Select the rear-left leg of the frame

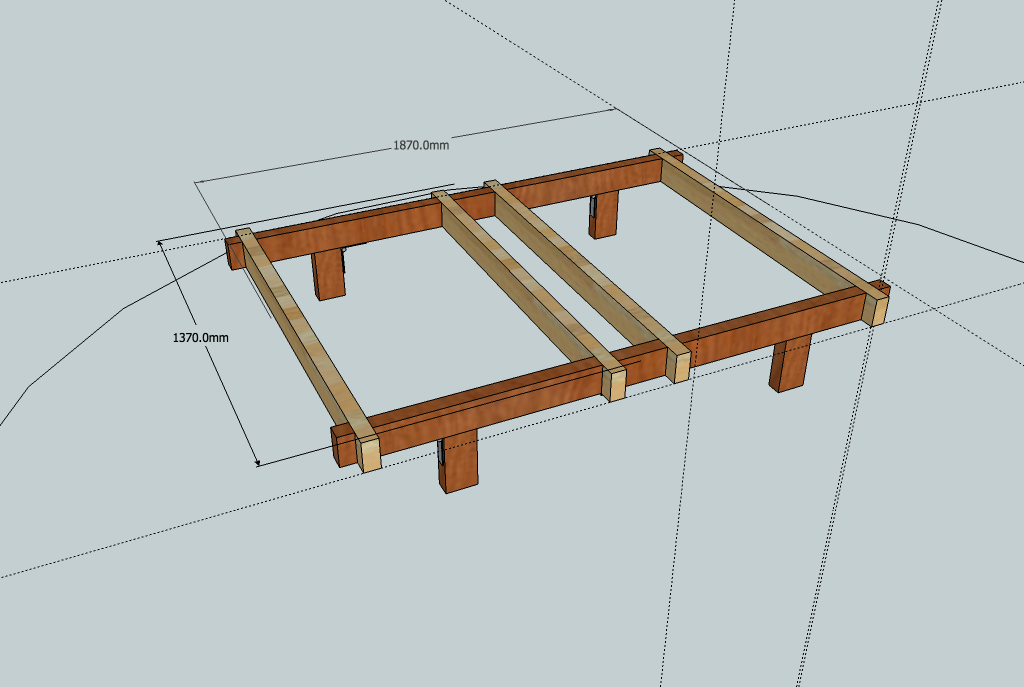[x=326, y=274]
